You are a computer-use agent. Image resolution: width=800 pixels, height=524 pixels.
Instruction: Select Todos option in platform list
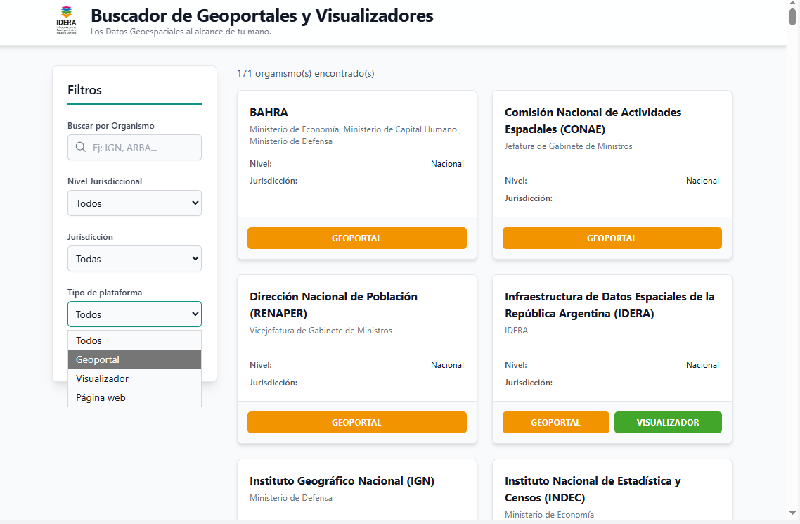(x=134, y=340)
